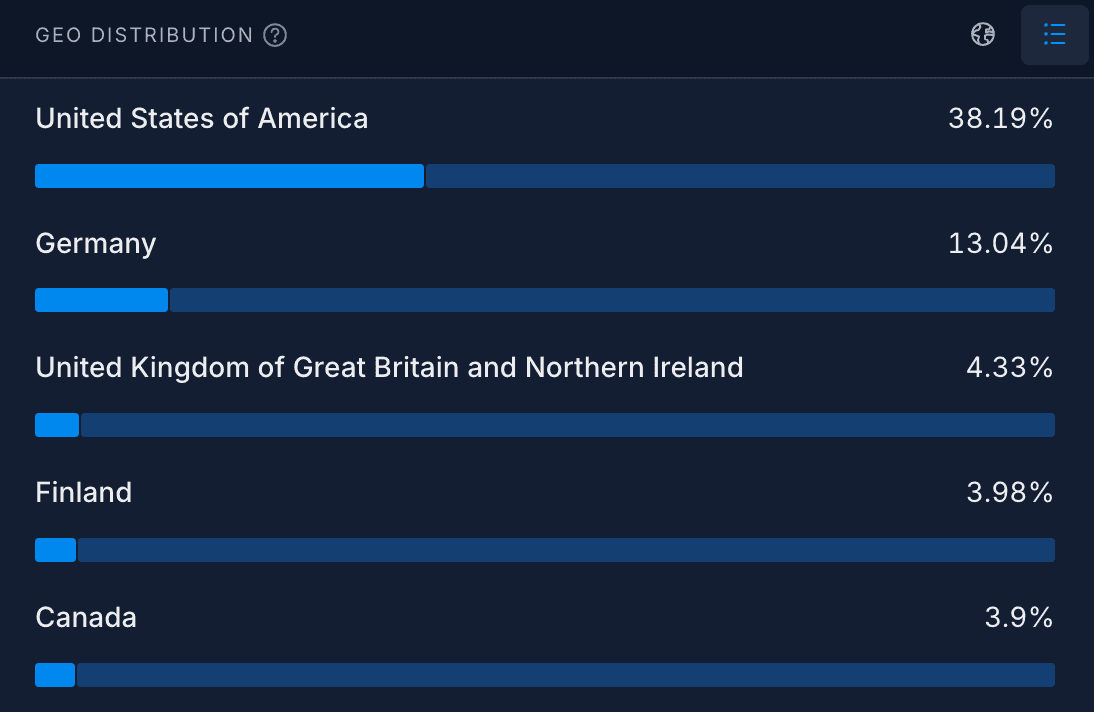Click the Canada distribution bar
Image resolution: width=1094 pixels, height=712 pixels.
click(545, 675)
